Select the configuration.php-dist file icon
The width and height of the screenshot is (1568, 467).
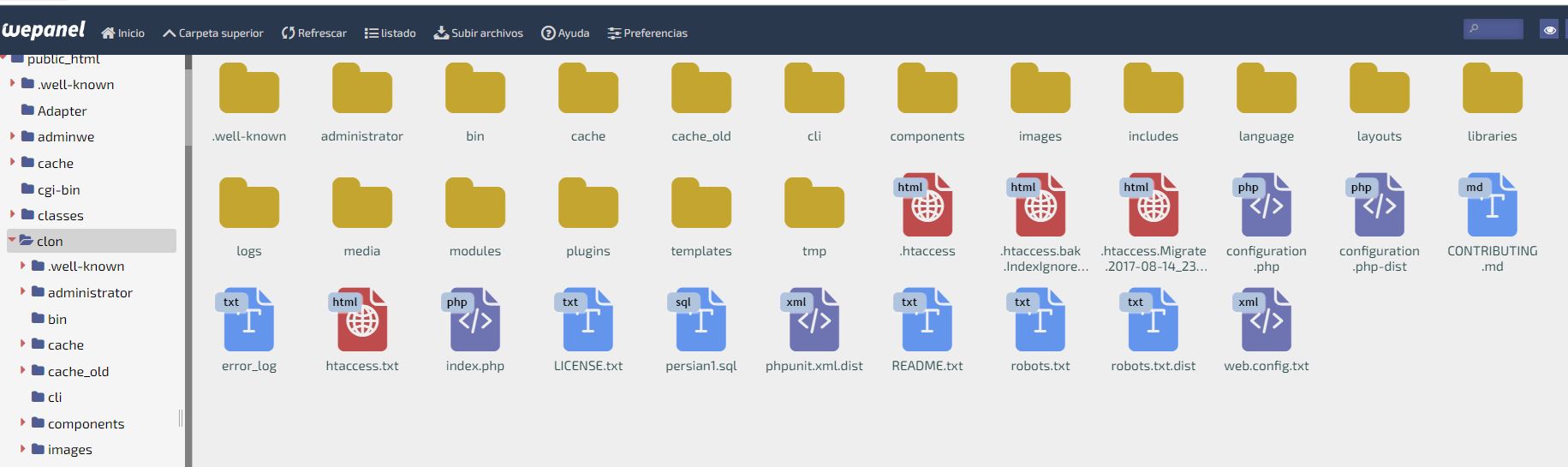pyautogui.click(x=1376, y=205)
